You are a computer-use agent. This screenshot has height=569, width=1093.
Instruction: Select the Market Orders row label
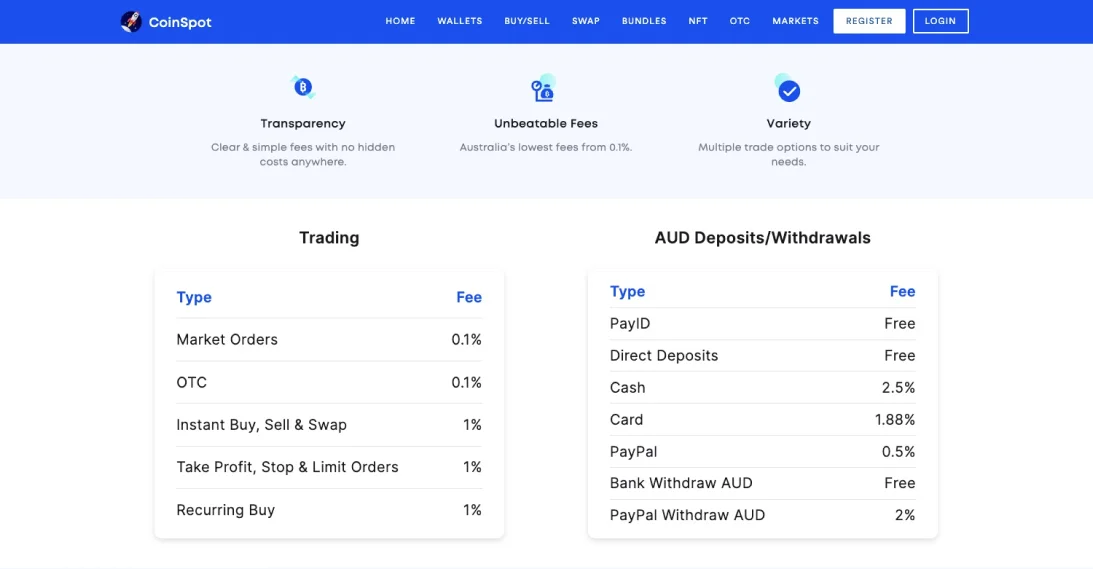[x=227, y=340]
